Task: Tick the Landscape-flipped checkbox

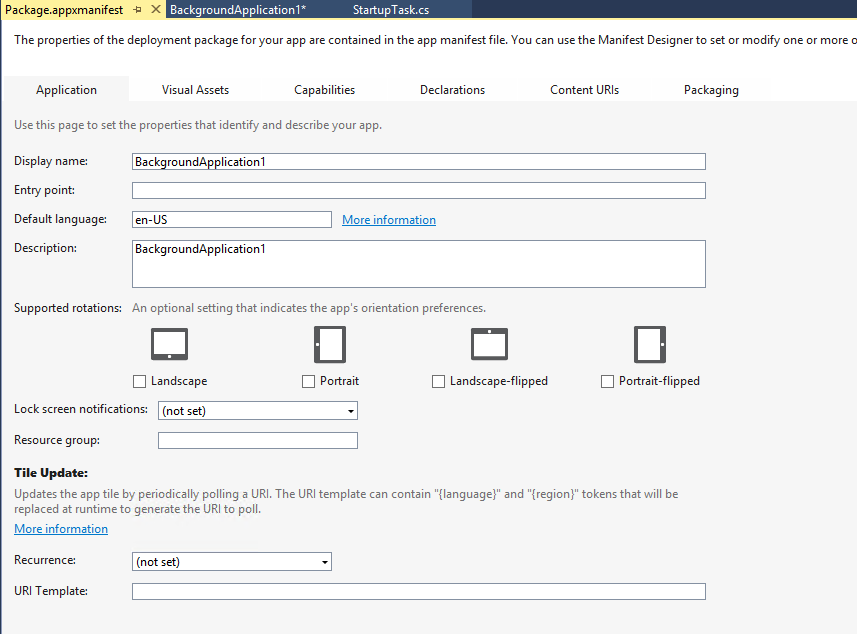Action: click(x=439, y=381)
